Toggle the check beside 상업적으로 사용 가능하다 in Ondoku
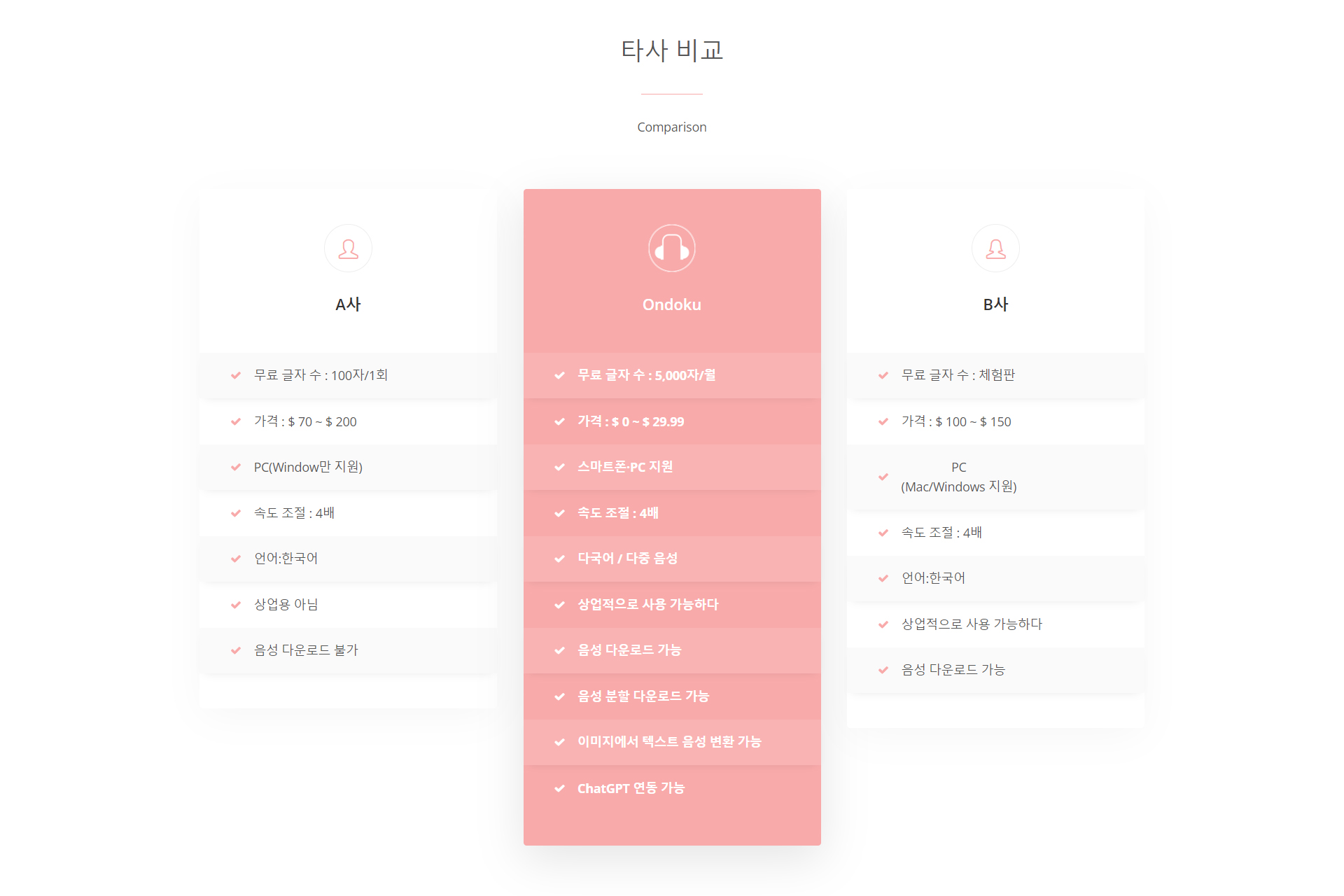The height and width of the screenshot is (896, 1344). [559, 604]
